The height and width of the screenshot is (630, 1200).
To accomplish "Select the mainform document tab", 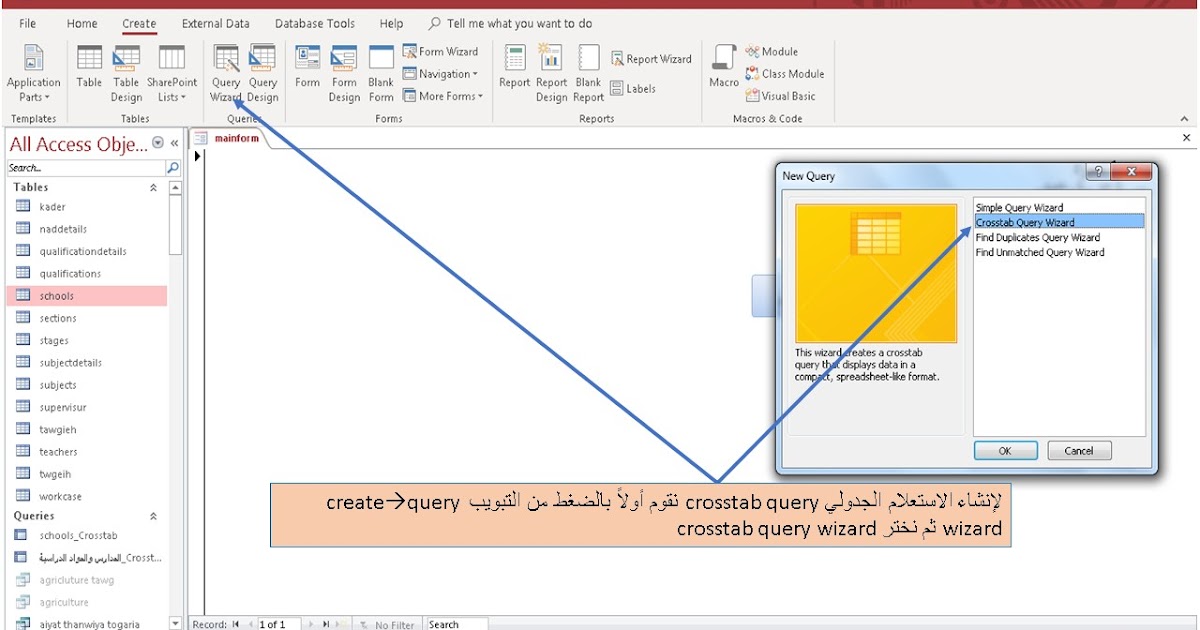I will (236, 139).
